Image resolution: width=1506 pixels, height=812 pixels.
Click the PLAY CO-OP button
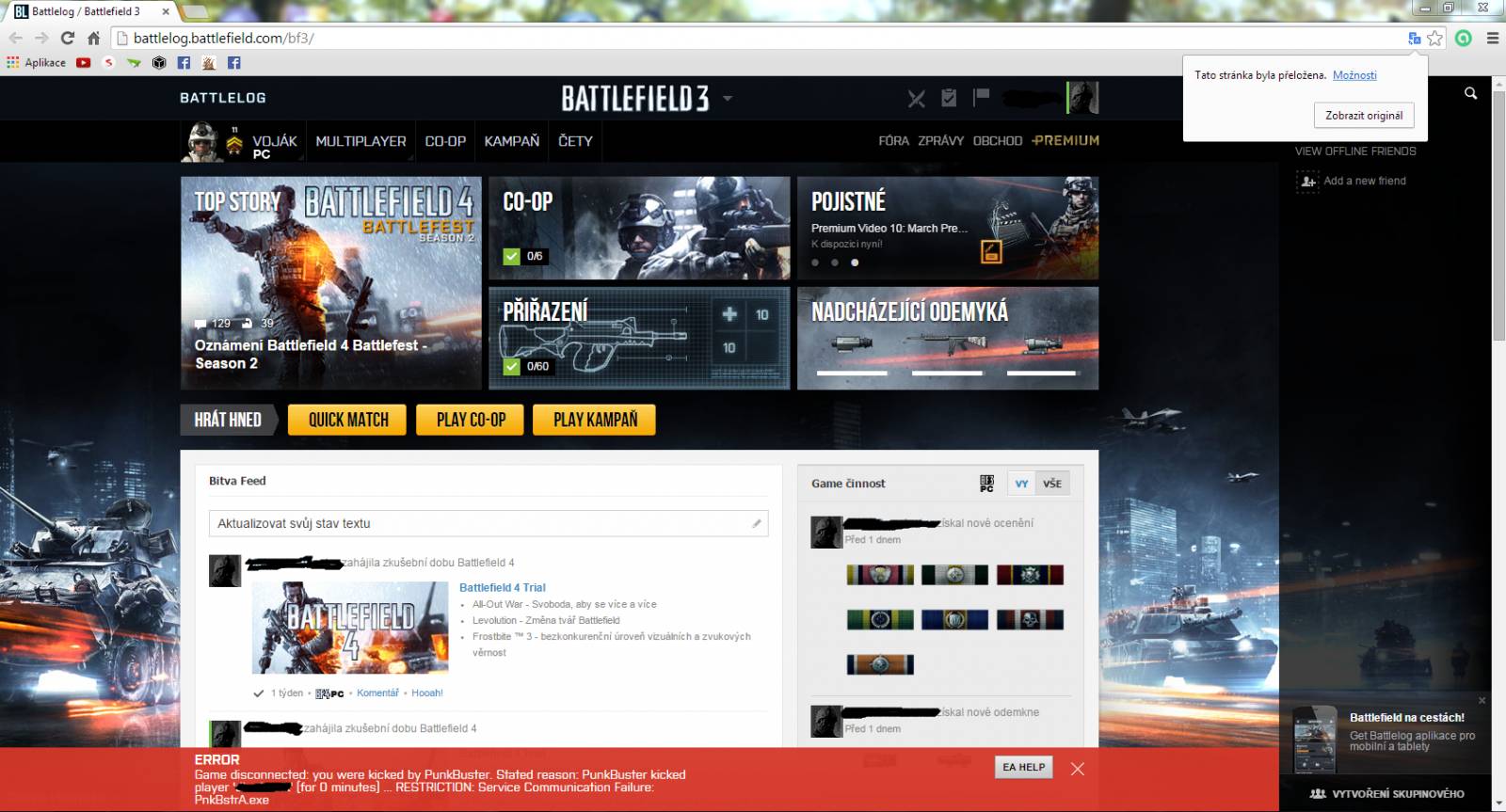click(x=471, y=420)
